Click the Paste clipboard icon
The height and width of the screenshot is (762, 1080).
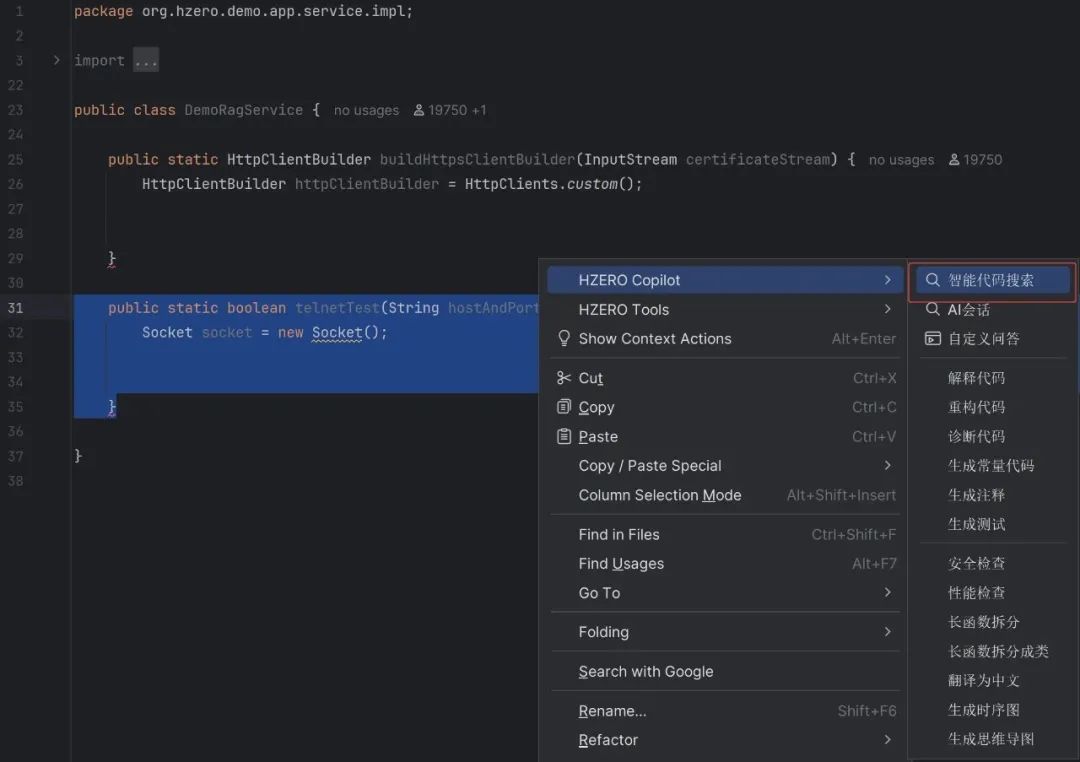click(564, 436)
